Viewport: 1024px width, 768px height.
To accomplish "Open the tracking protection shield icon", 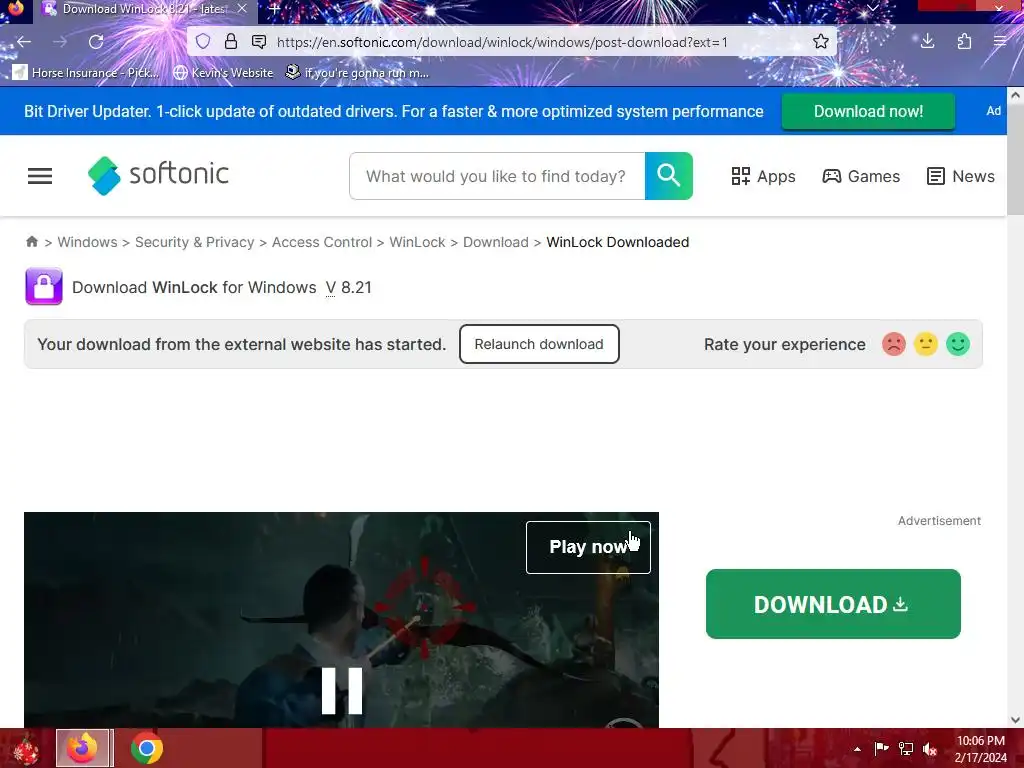I will pyautogui.click(x=203, y=42).
